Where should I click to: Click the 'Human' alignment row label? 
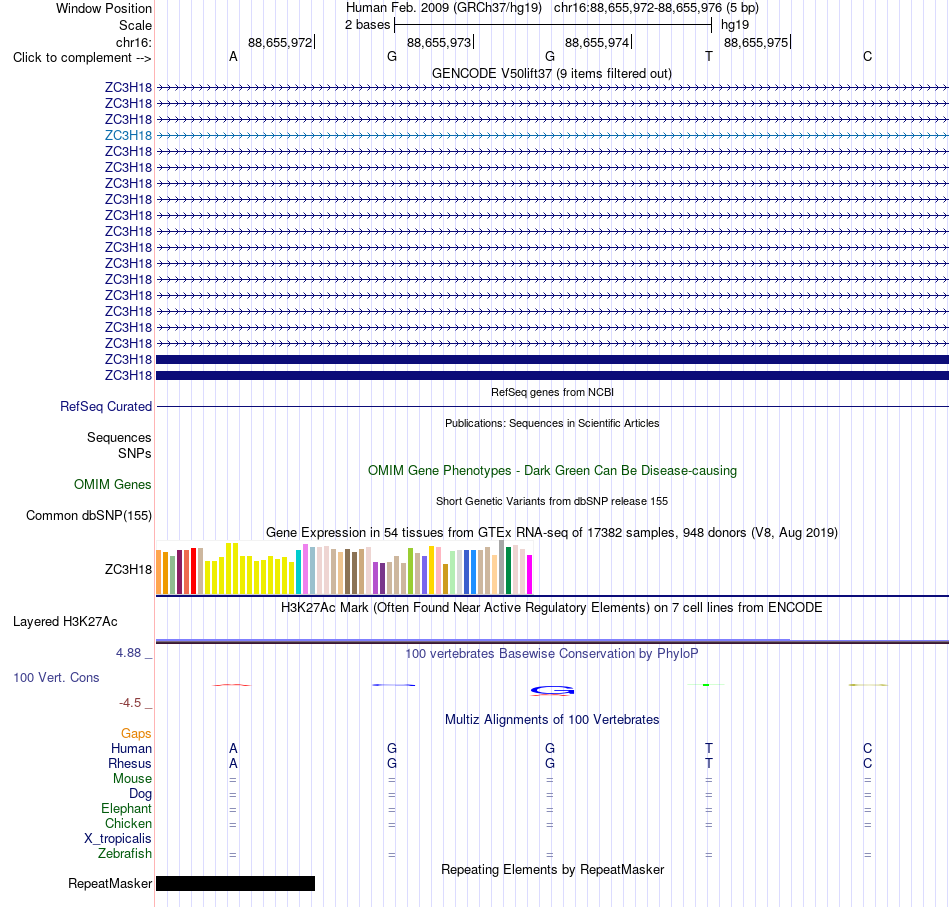[131, 749]
